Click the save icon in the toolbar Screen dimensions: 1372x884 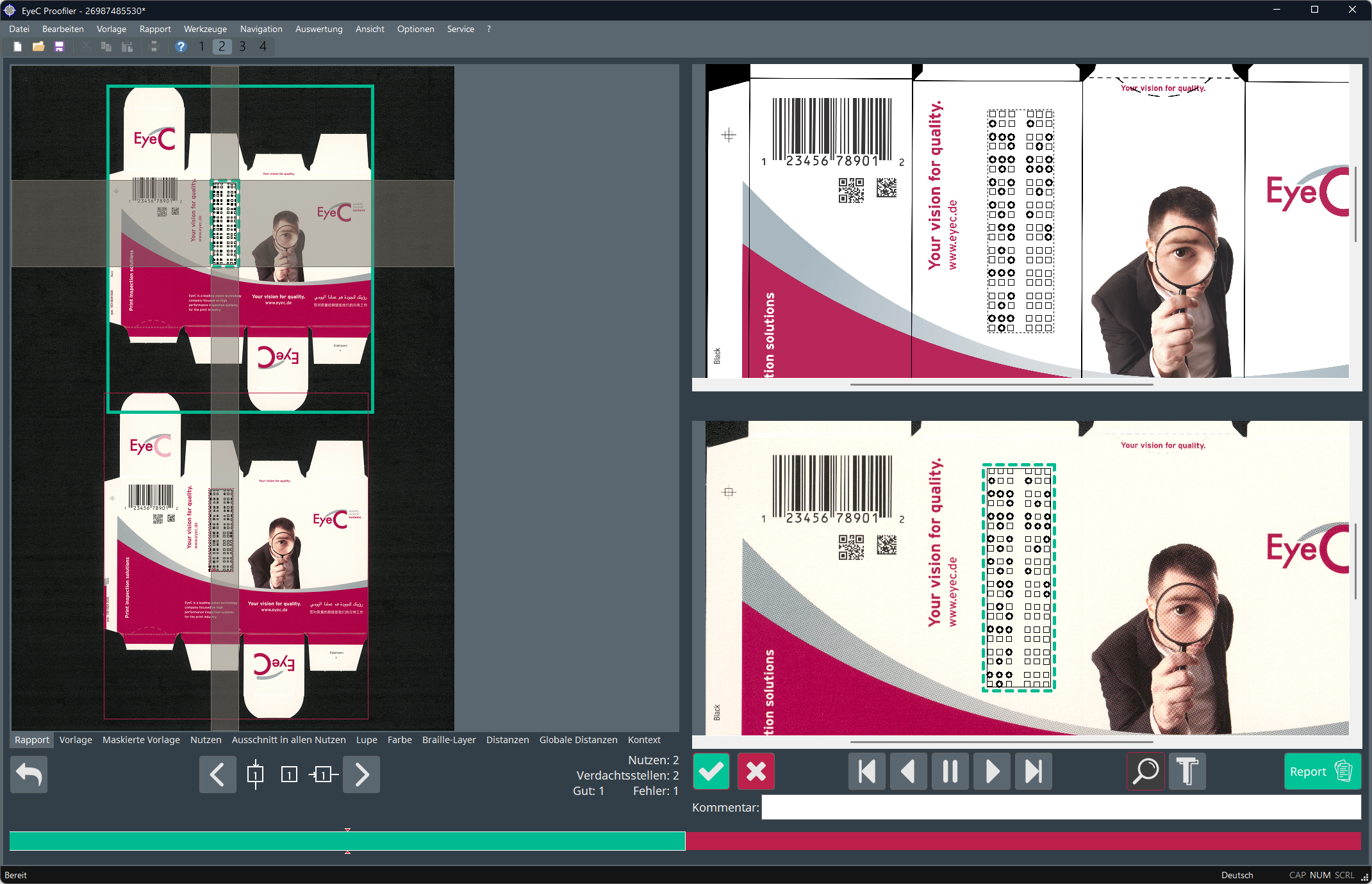60,47
